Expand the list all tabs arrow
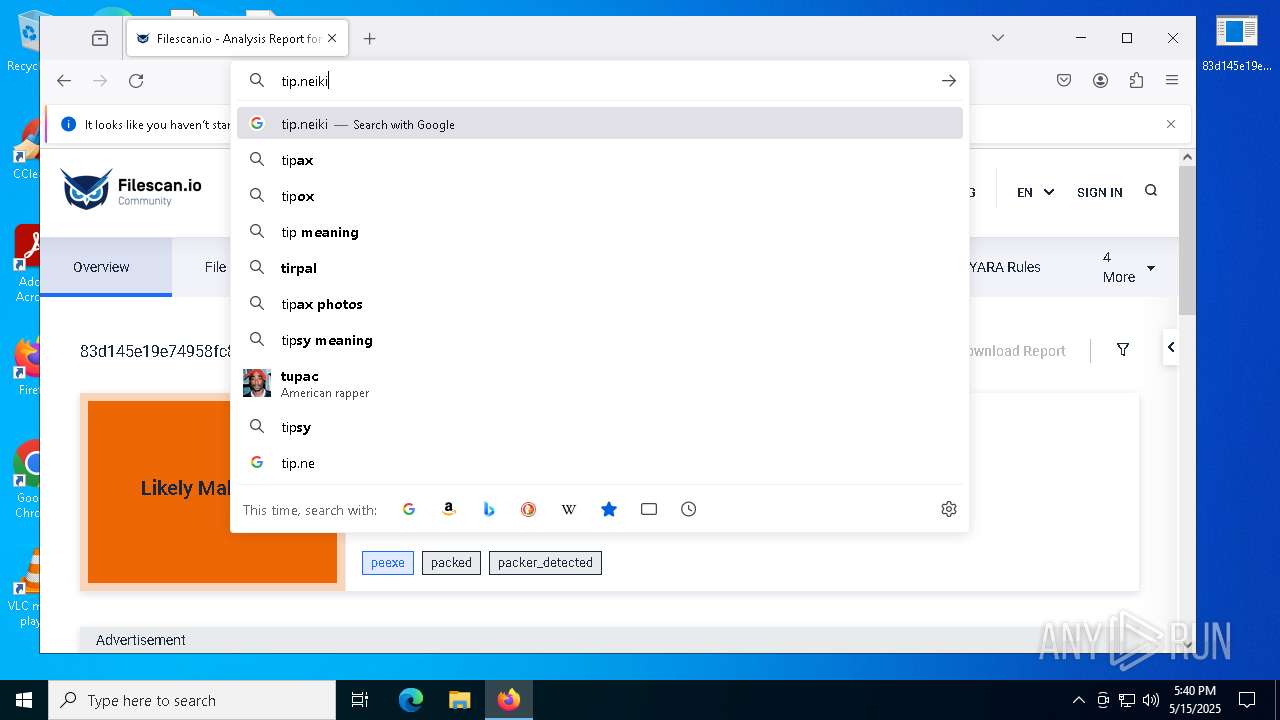 tap(997, 38)
